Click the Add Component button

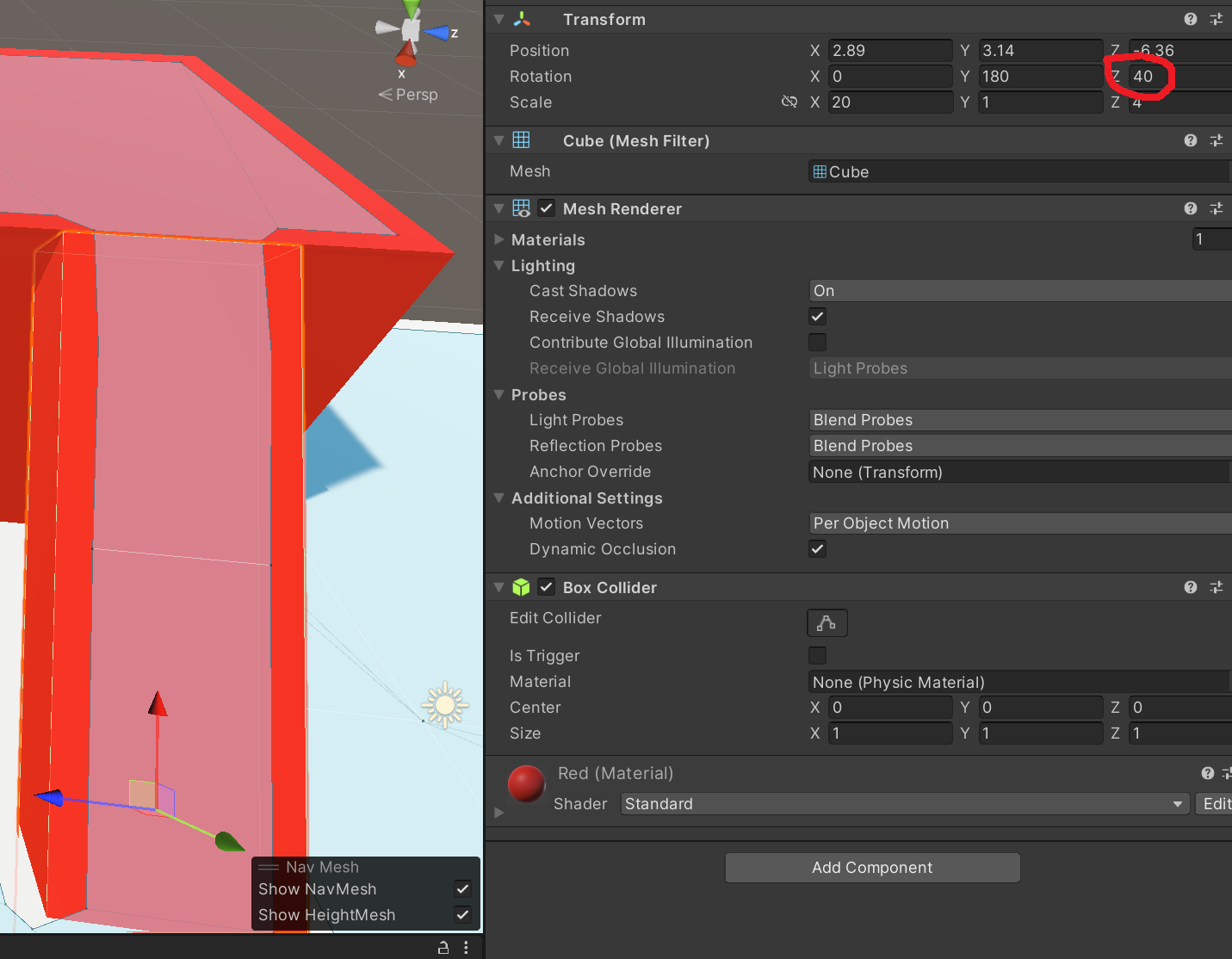(872, 868)
